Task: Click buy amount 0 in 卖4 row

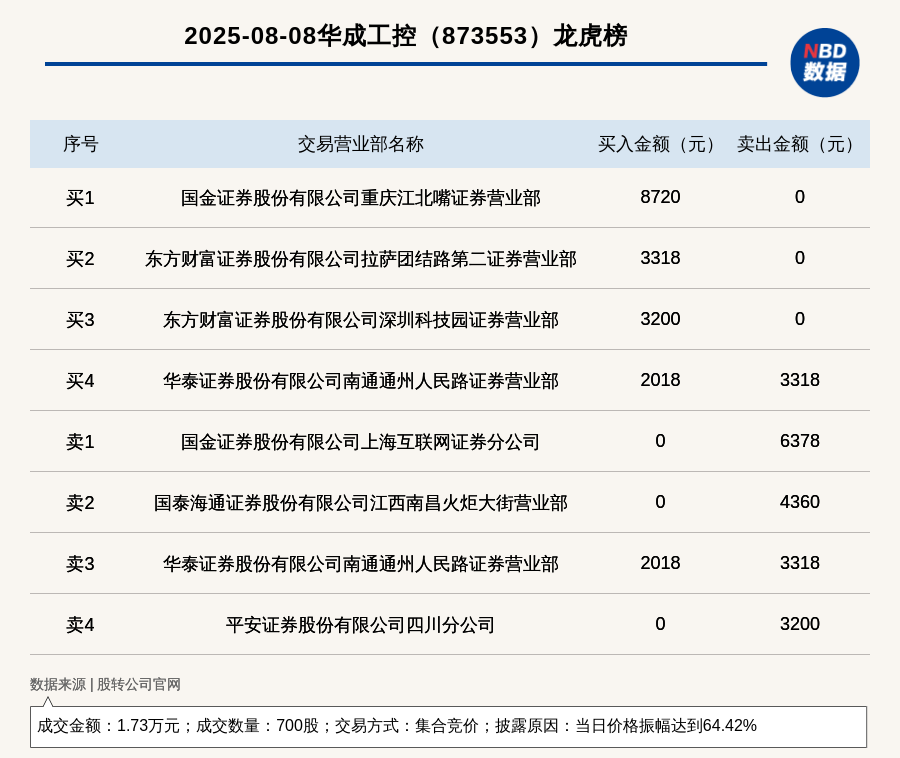Action: (x=660, y=624)
